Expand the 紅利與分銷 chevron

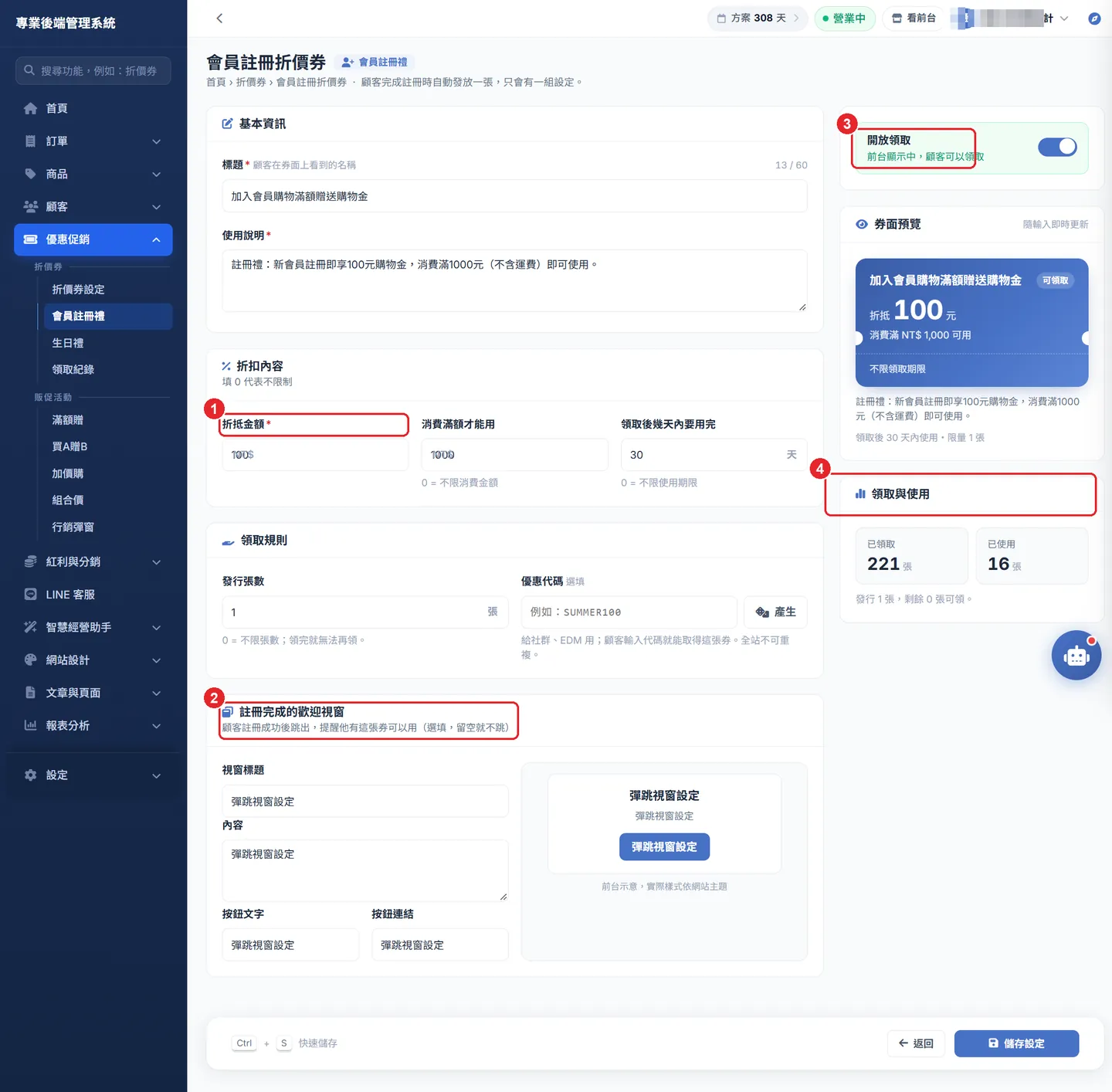click(157, 562)
